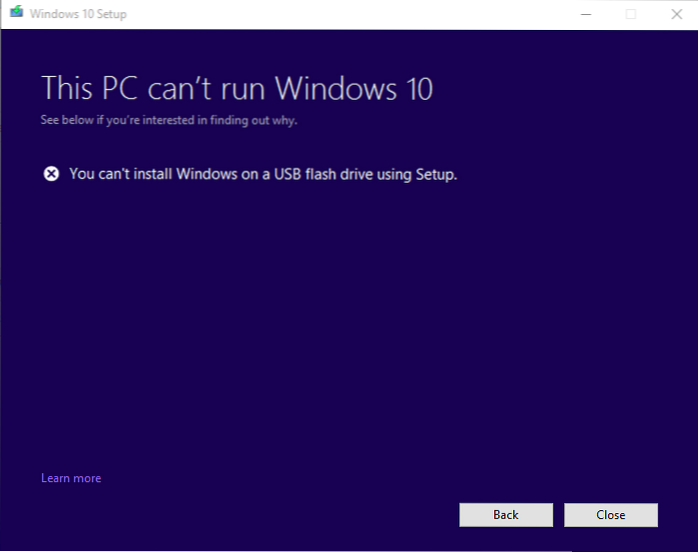Click the greyed-out maximize button
This screenshot has width=698, height=552.
point(631,14)
